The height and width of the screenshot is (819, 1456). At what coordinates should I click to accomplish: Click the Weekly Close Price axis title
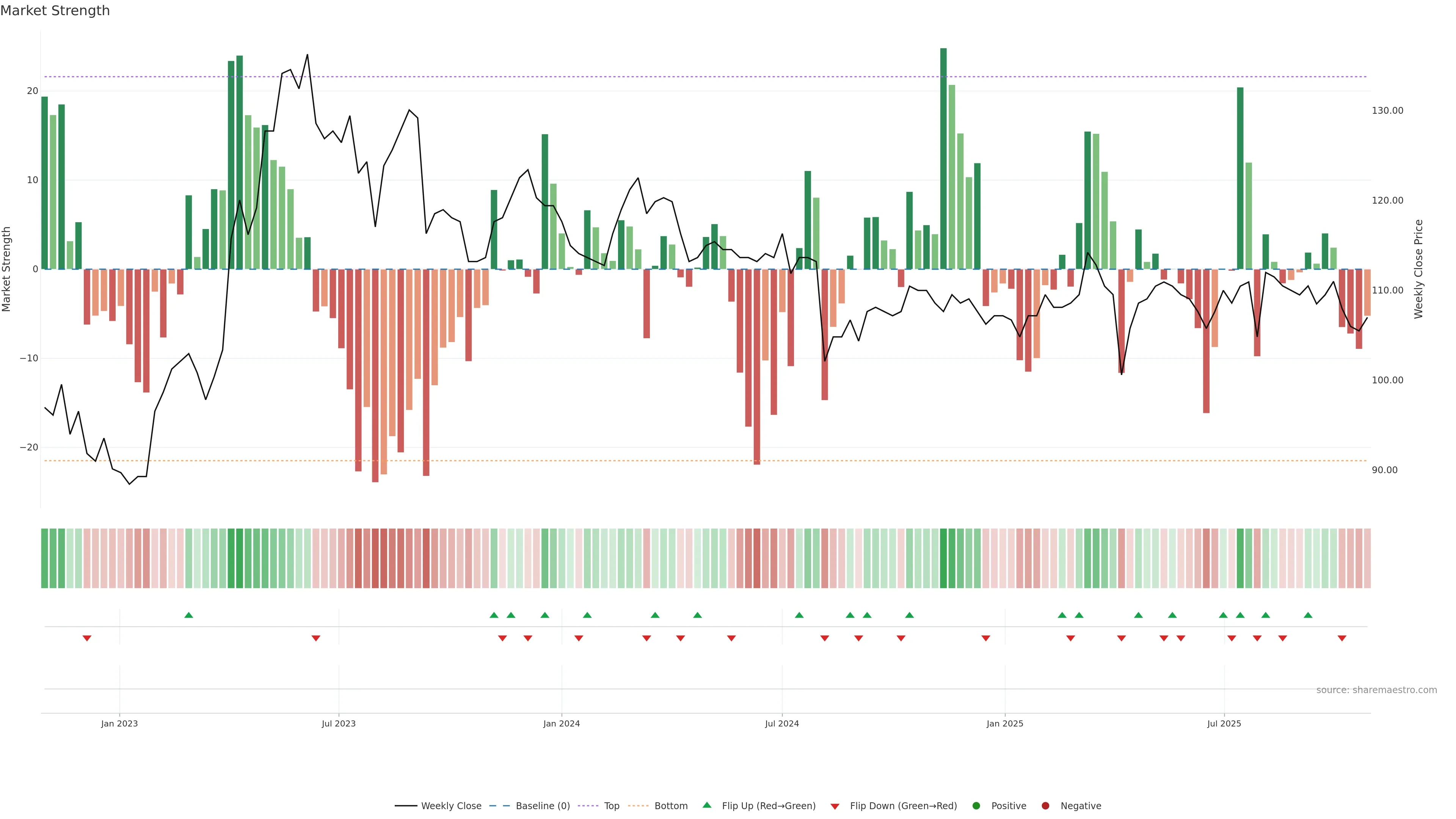tap(1418, 269)
